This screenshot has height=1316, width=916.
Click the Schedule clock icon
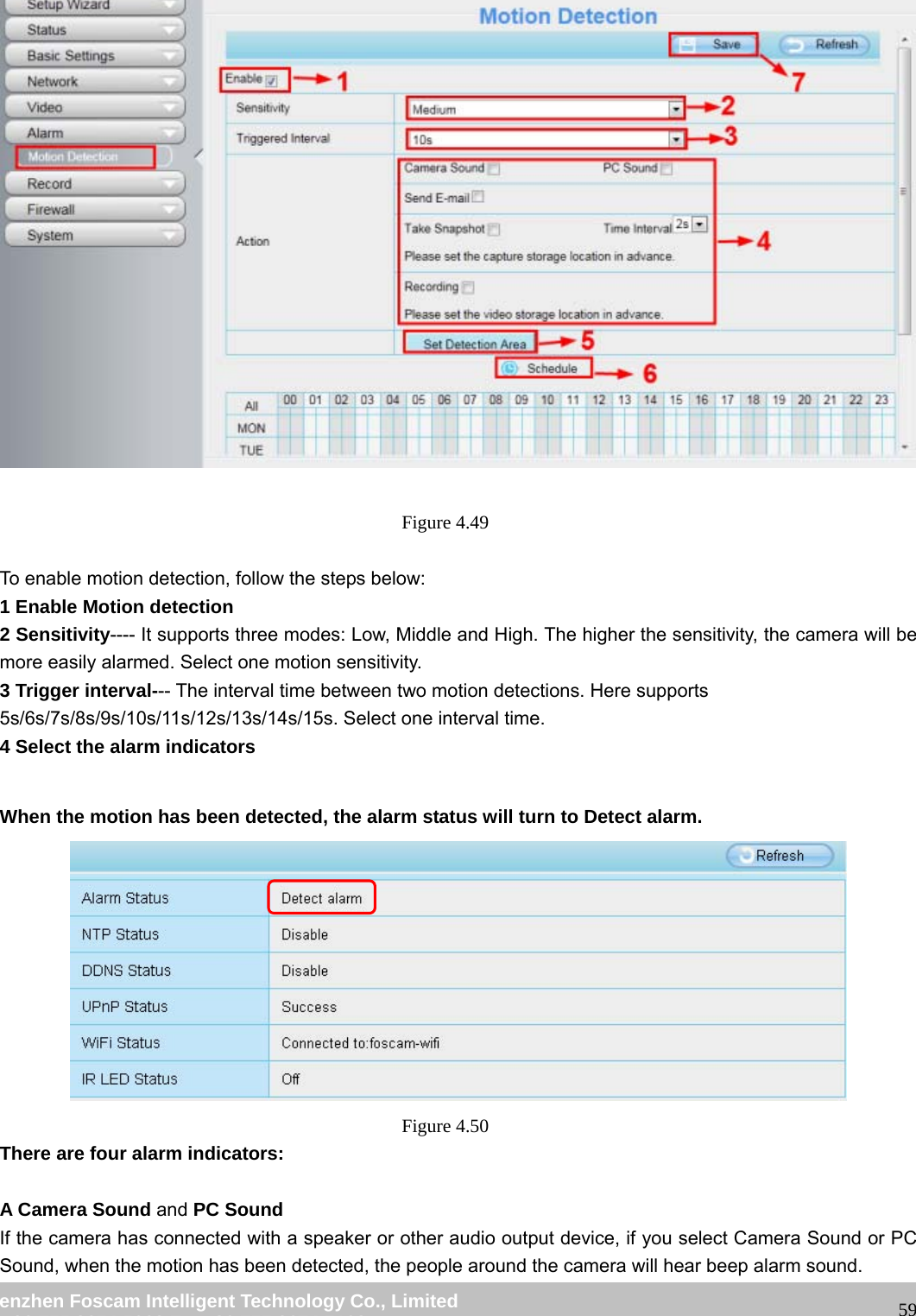point(510,369)
